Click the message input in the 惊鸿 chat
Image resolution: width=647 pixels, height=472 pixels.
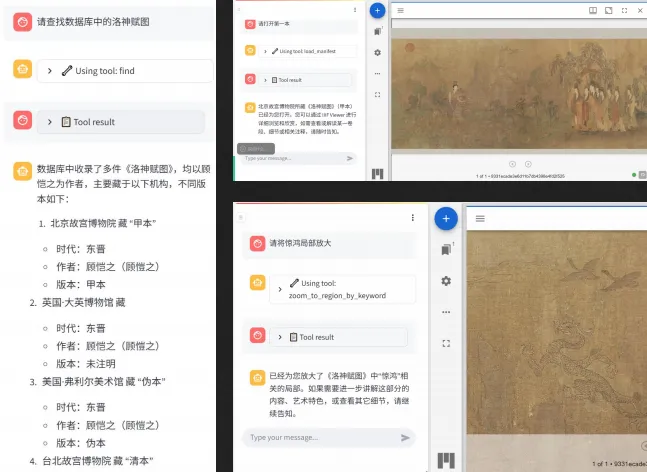click(x=318, y=437)
